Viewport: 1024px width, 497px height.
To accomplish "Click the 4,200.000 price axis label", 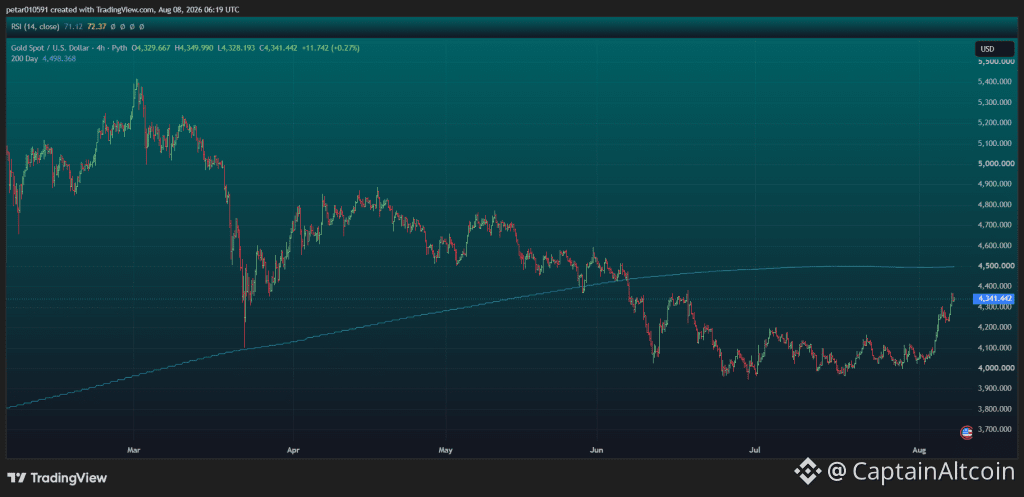I will (996, 327).
